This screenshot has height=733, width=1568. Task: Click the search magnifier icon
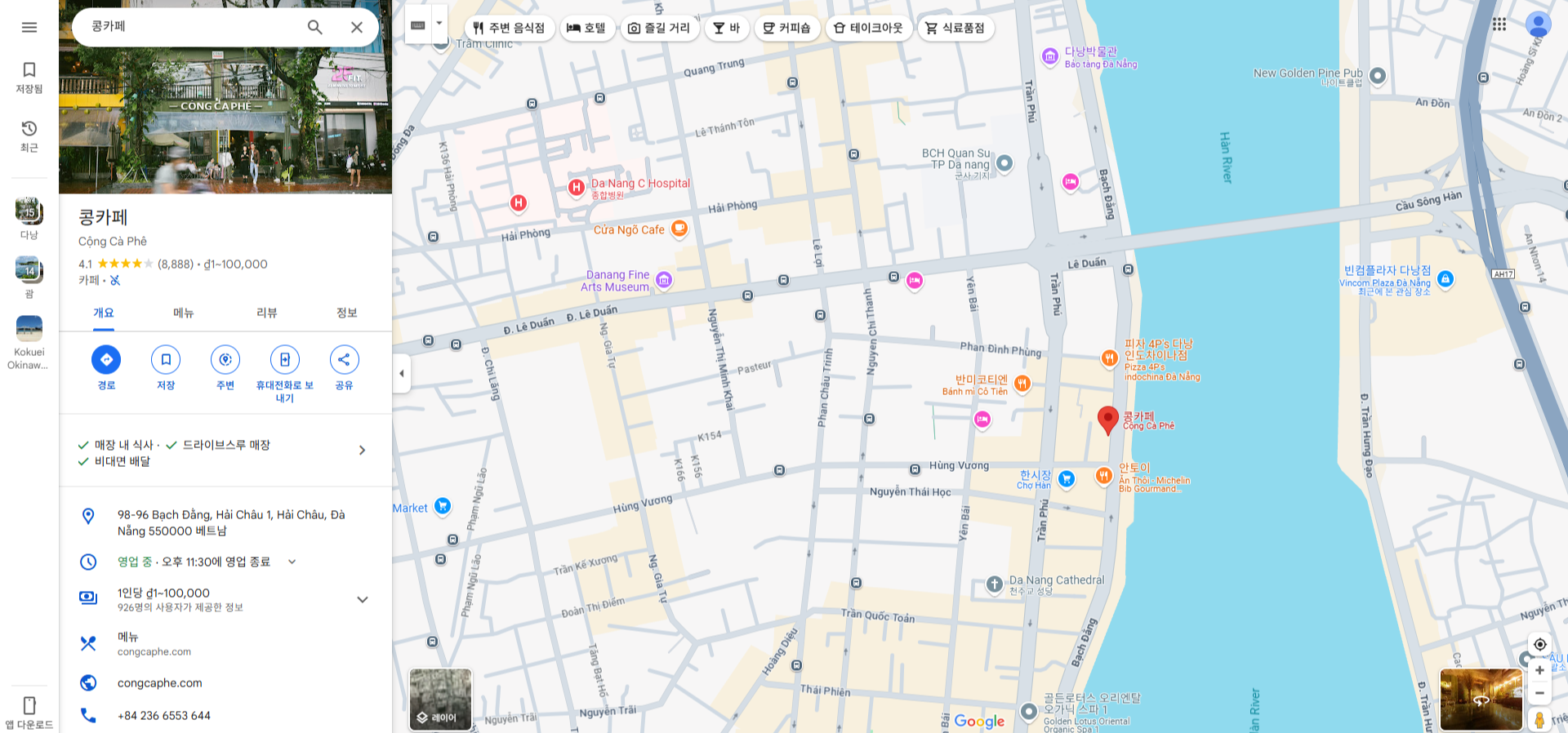(314, 27)
